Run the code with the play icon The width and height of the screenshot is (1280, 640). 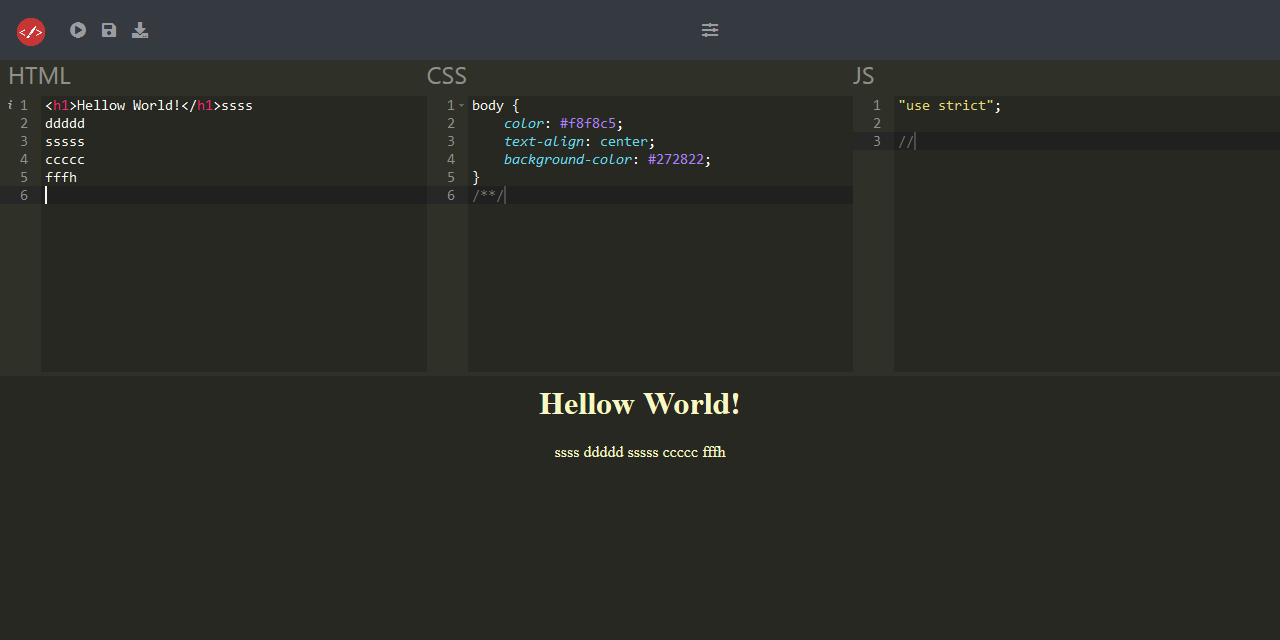pyautogui.click(x=78, y=30)
